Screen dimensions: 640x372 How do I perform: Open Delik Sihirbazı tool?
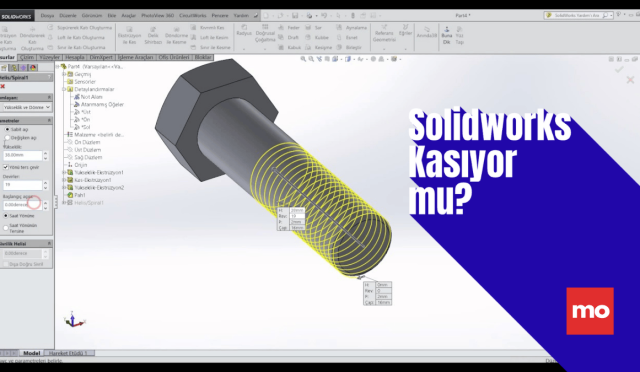pos(153,36)
